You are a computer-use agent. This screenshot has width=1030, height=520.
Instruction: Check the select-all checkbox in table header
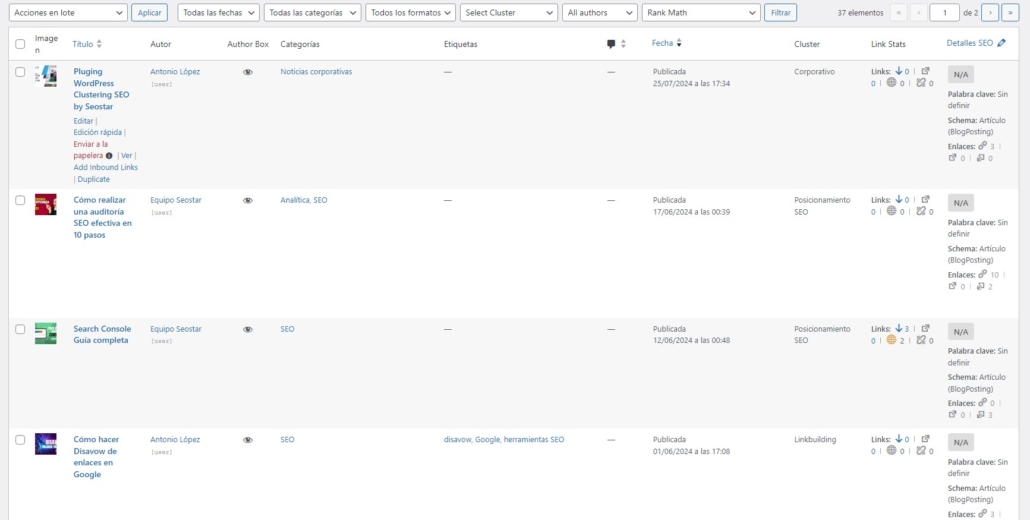(x=20, y=44)
